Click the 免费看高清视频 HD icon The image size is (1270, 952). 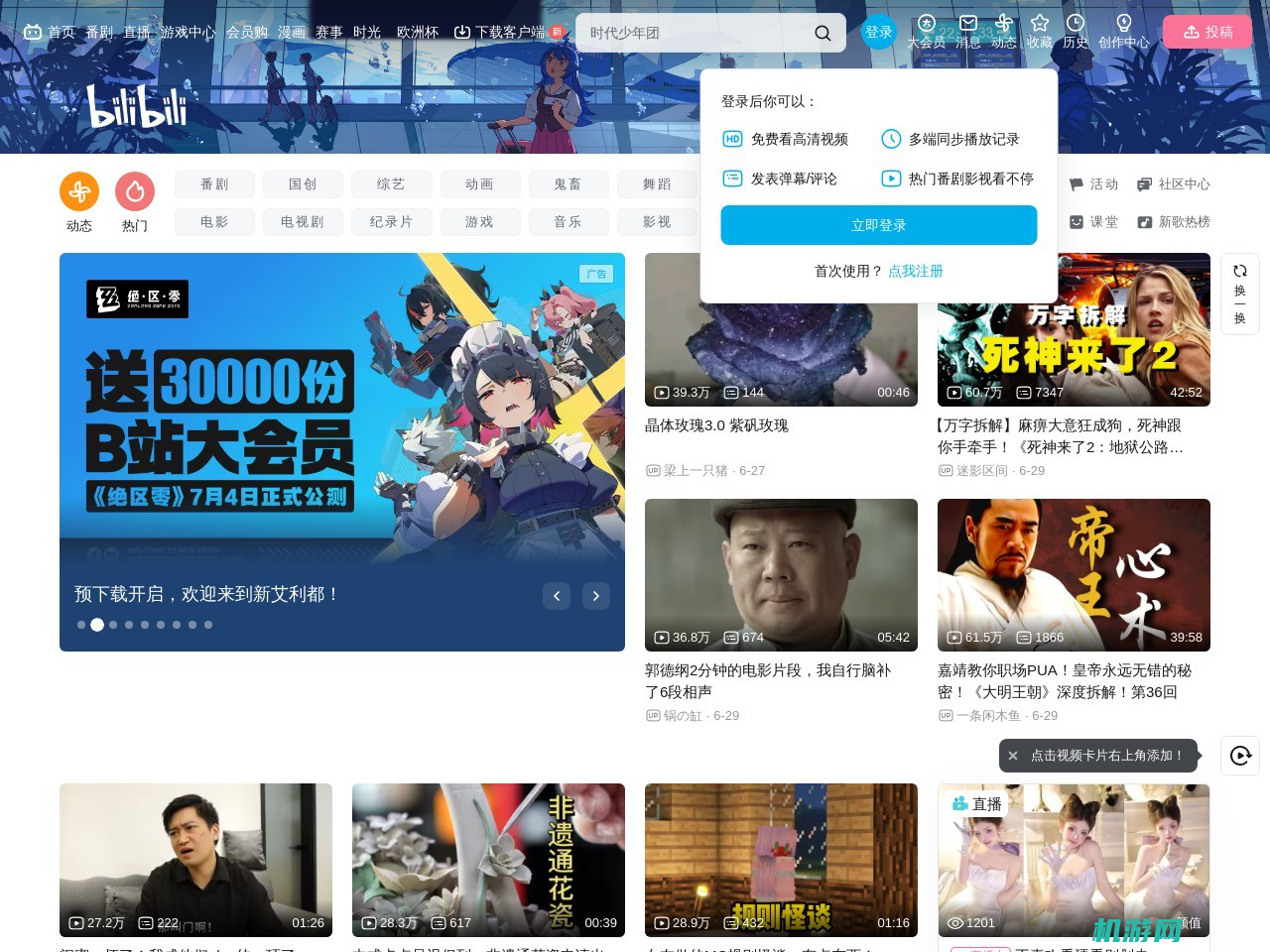point(732,139)
